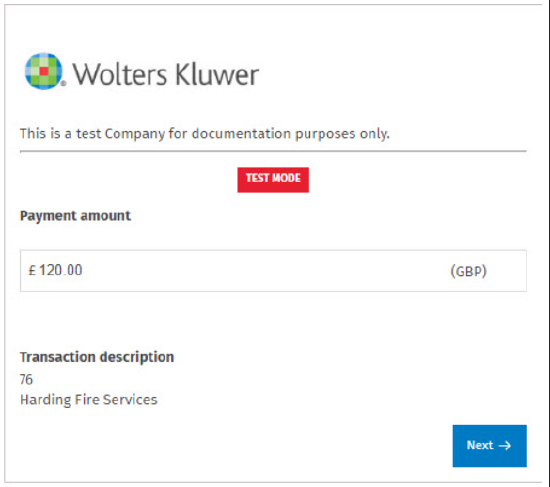
Task: Click the Wolters Kluwer wordmark text
Action: click(166, 74)
